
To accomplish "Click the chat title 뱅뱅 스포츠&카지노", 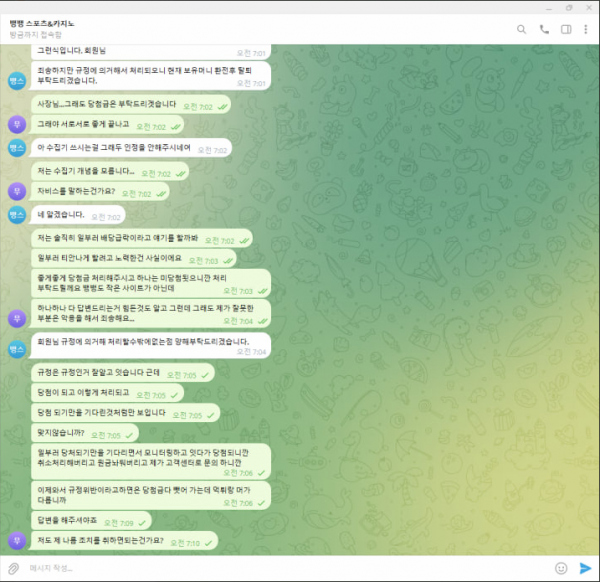I will pyautogui.click(x=42, y=24).
